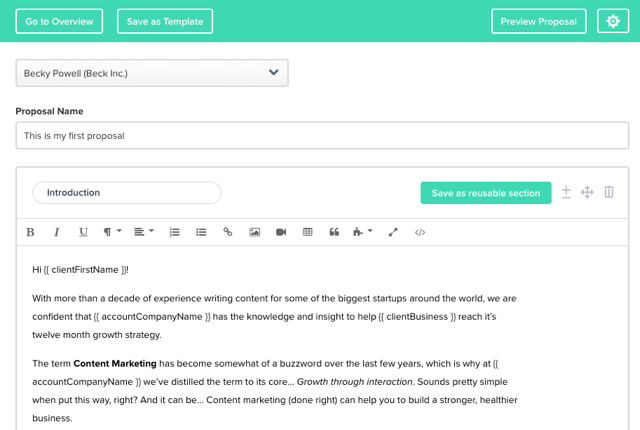Viewport: 640px width, 430px height.
Task: Click the Proposal Name input field
Action: (x=322, y=136)
